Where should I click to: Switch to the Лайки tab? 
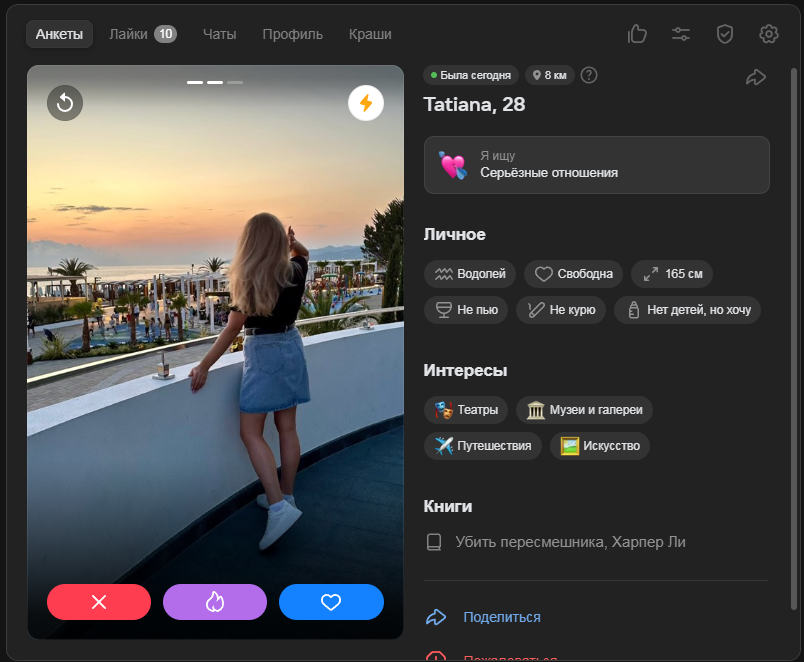pos(142,34)
